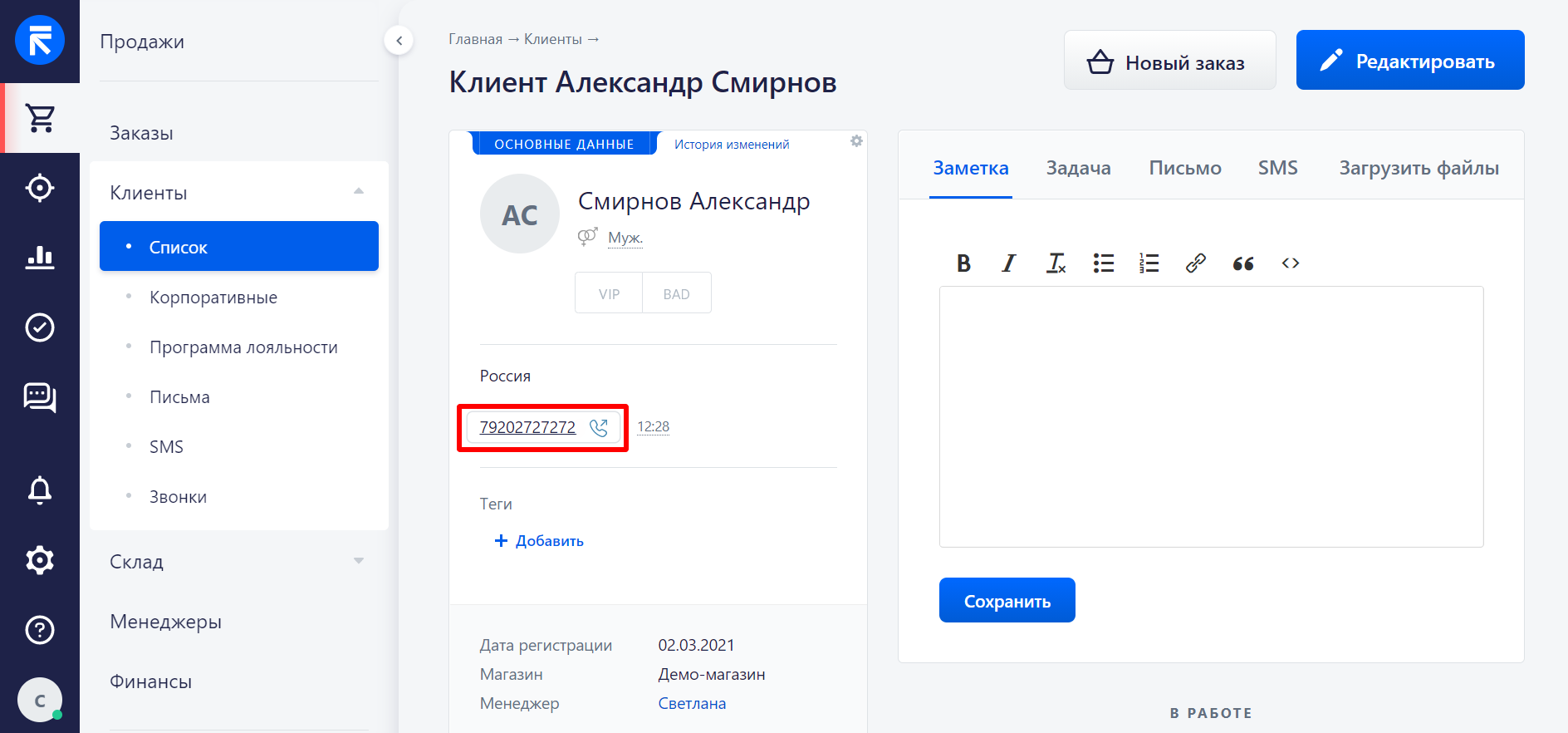1568x733 pixels.
Task: Expand the Склад menu section
Action: [358, 561]
